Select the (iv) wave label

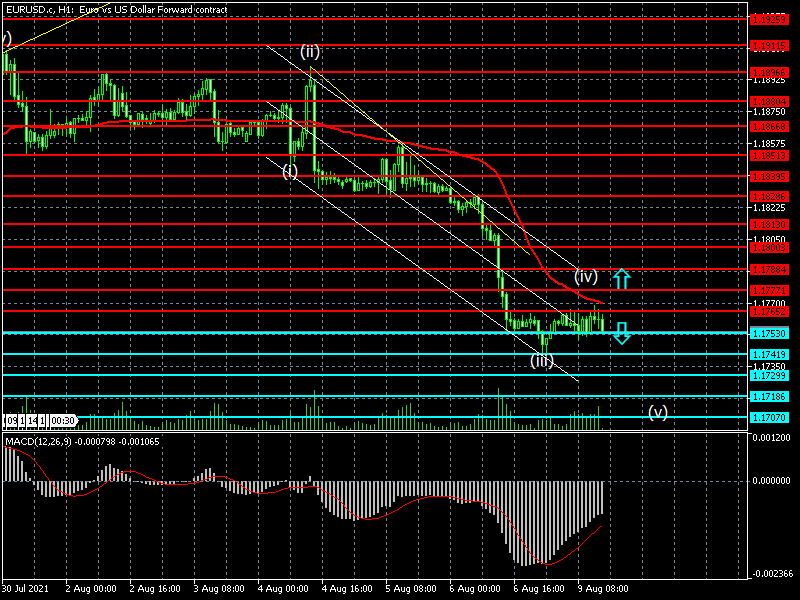(x=586, y=277)
